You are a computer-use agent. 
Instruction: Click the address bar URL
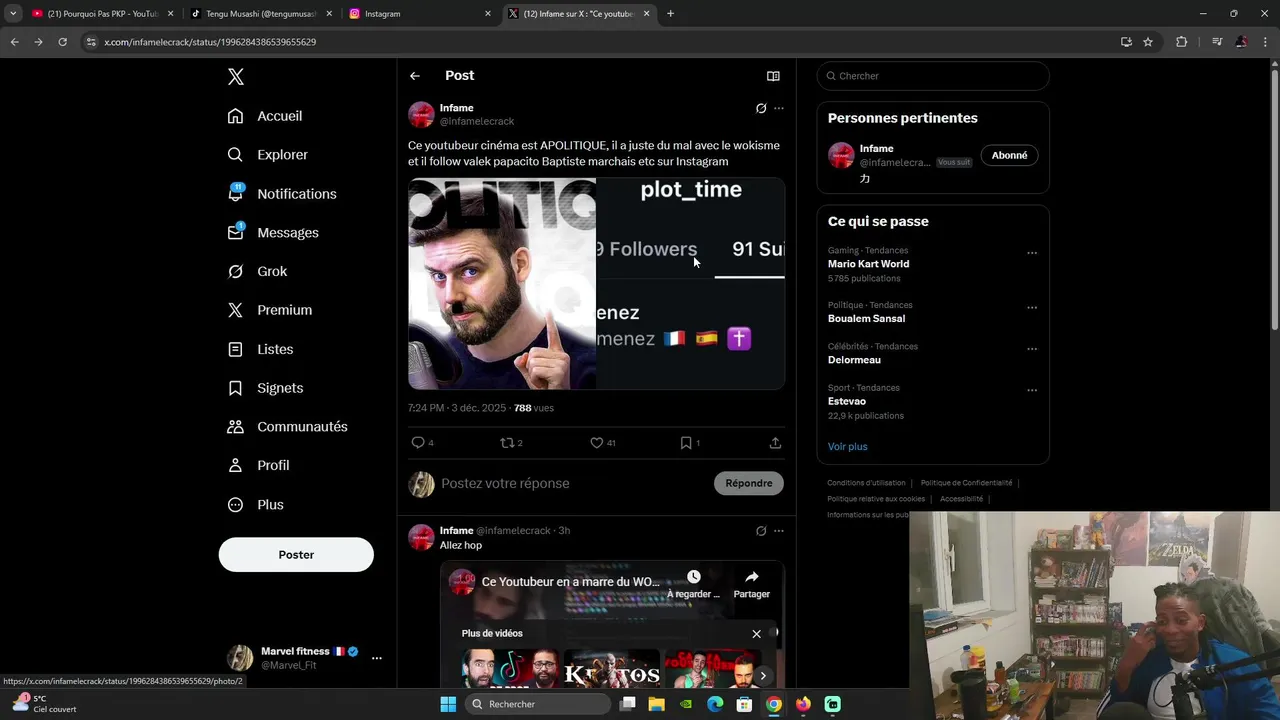point(210,42)
